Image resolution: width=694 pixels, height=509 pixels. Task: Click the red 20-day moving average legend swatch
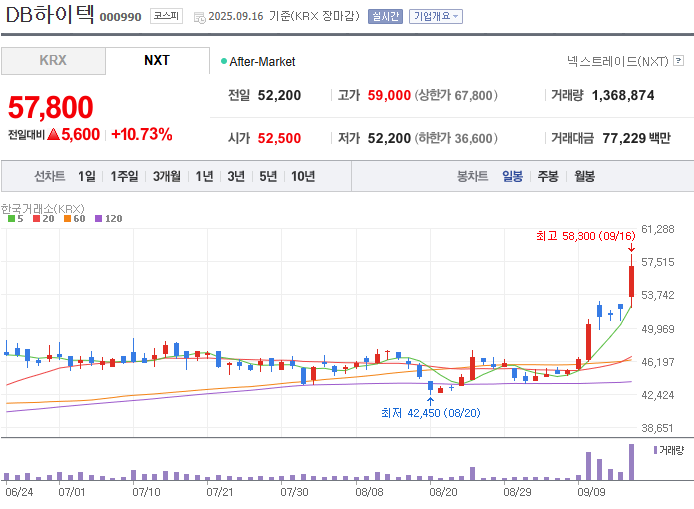37,219
